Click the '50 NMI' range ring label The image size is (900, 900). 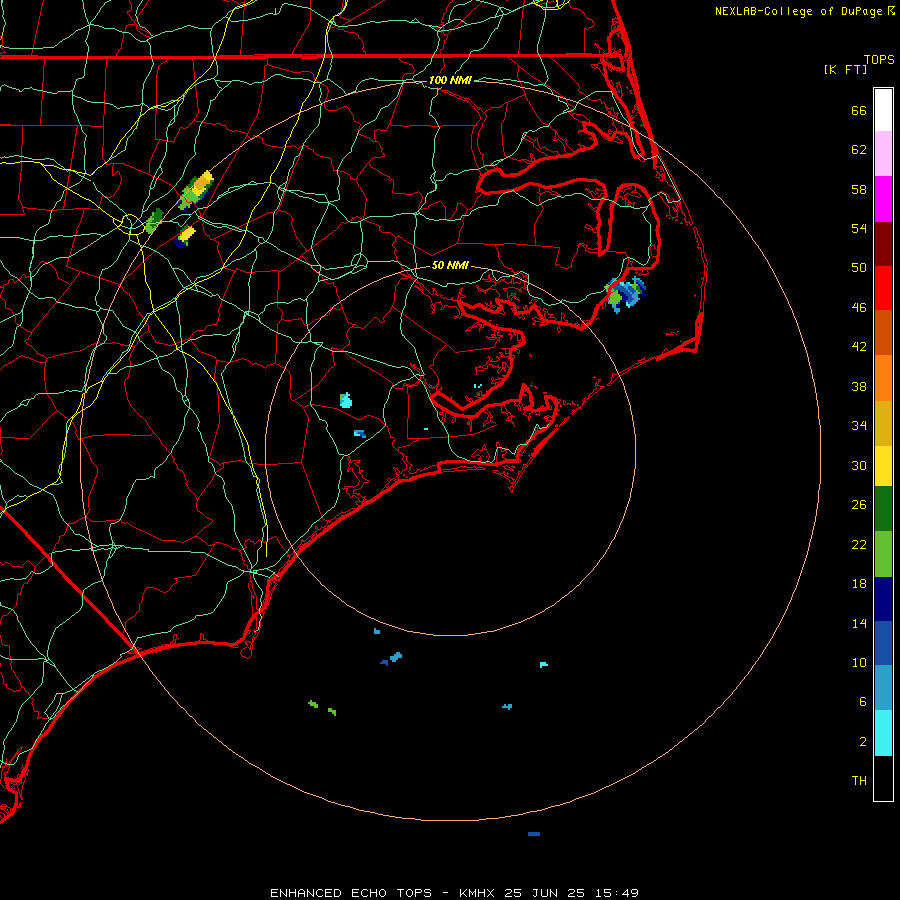coord(450,265)
